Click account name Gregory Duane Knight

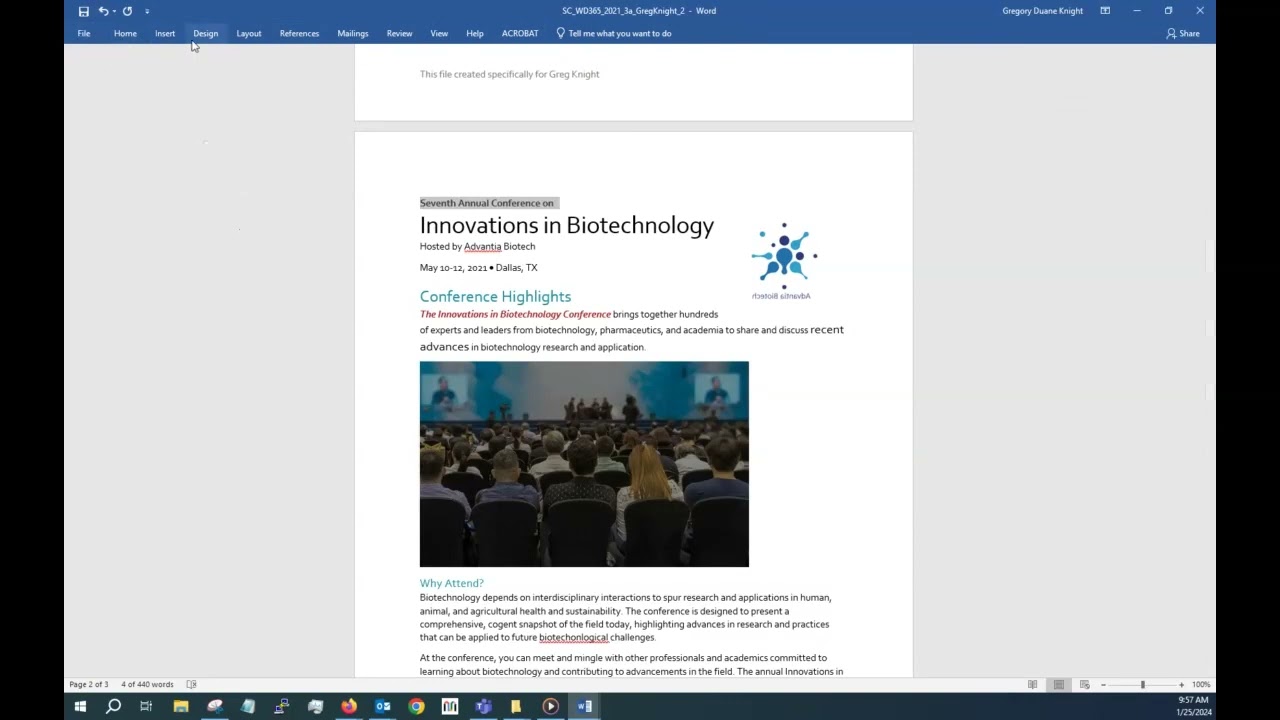(x=1042, y=11)
